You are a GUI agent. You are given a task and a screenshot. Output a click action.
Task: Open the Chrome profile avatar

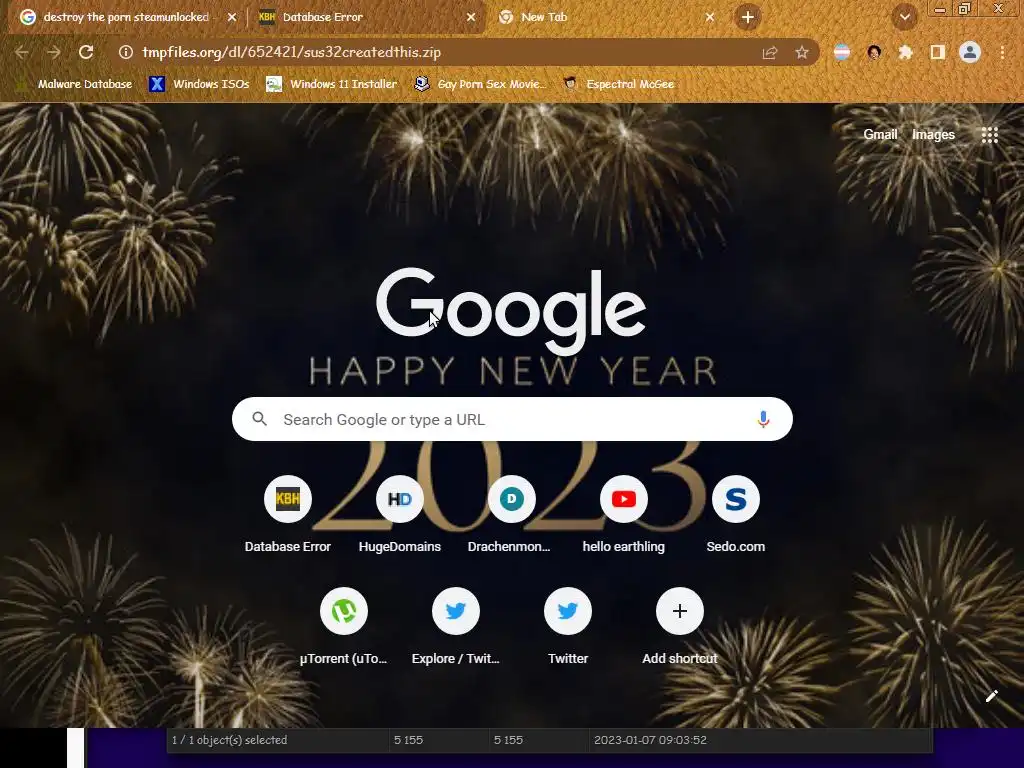[970, 52]
